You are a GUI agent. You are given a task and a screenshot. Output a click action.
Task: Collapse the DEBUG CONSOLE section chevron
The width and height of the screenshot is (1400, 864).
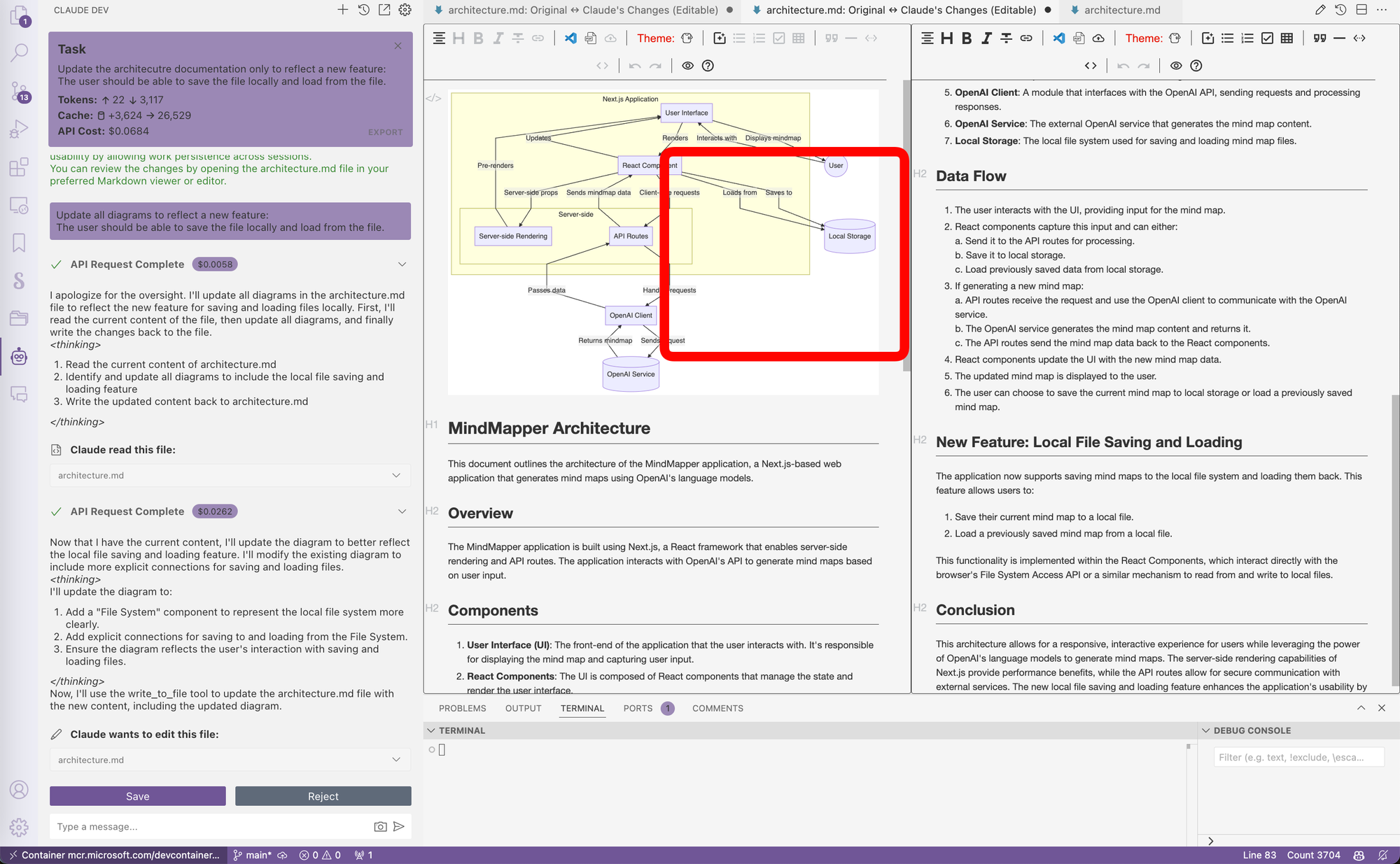tap(1205, 730)
